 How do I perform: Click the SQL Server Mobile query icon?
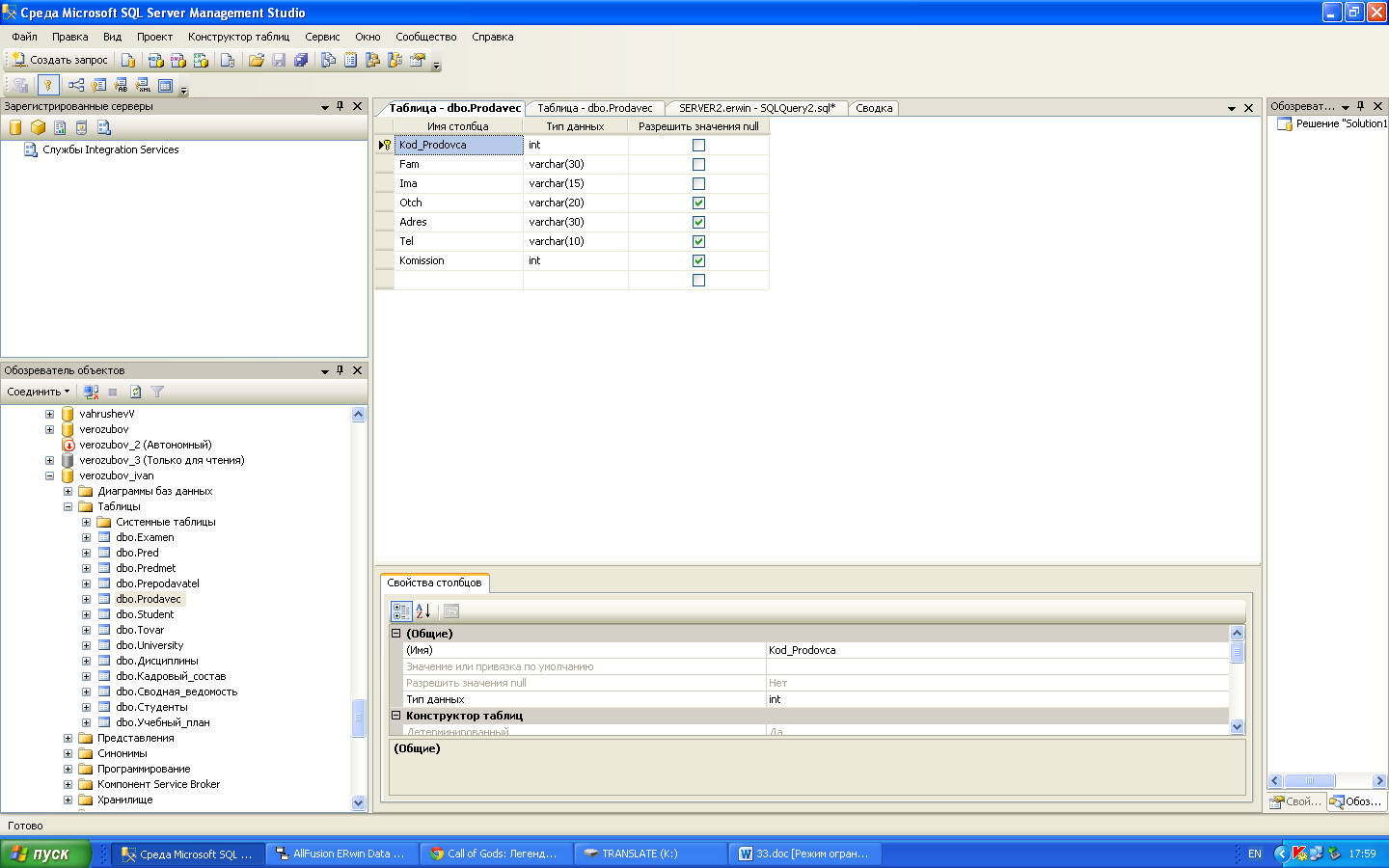point(228,60)
